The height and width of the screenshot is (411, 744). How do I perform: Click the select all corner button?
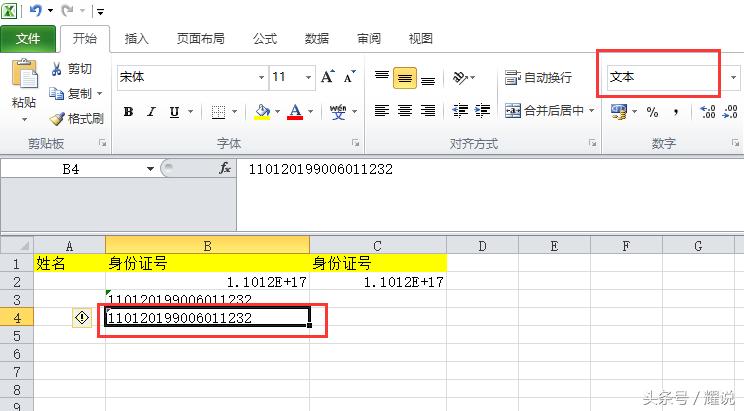tap(17, 246)
